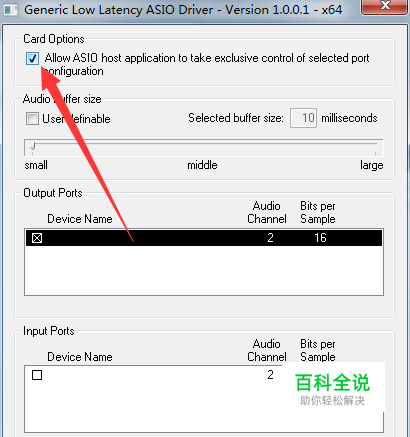Click the input port Audio Channel value 2

pos(270,375)
